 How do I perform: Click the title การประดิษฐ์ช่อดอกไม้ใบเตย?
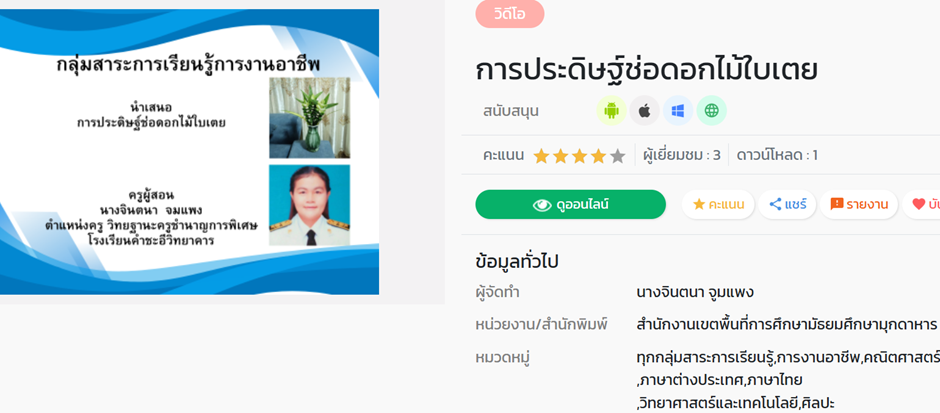(647, 70)
